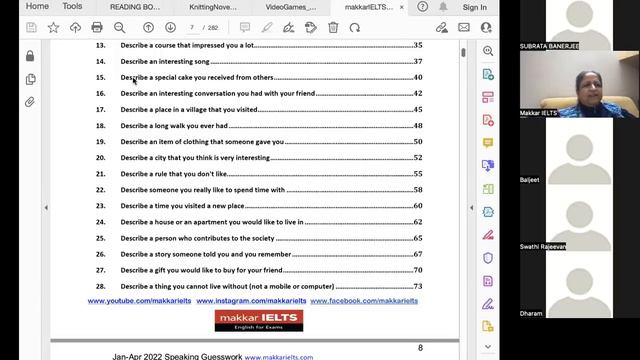Switch to the Tools tab
Viewport: 640px width, 360px height.
[x=72, y=6]
